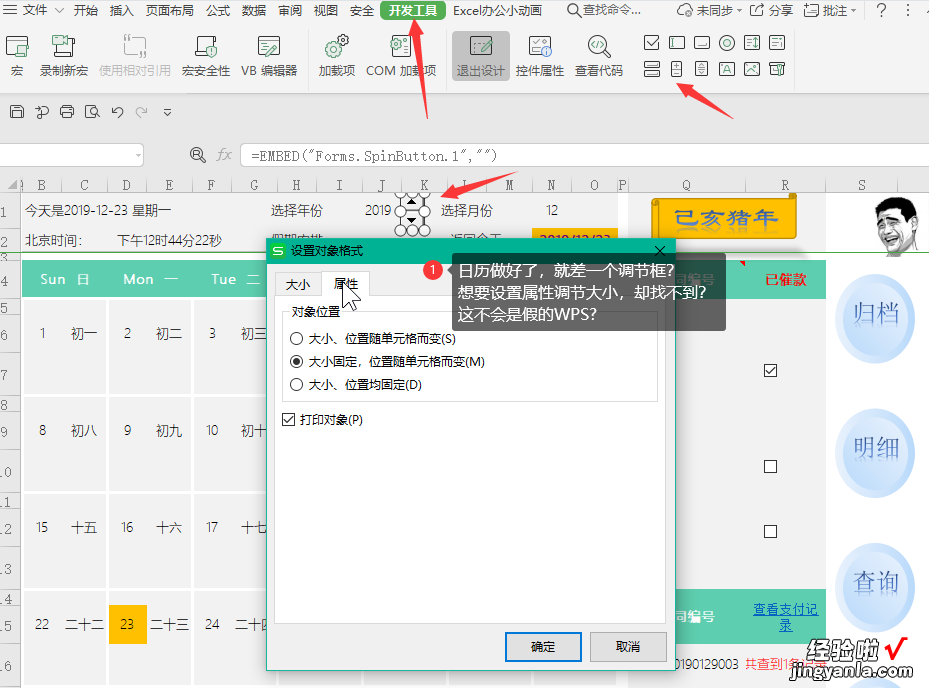Click 取消 to cancel dialog
Screen dimensions: 929x688
628,647
